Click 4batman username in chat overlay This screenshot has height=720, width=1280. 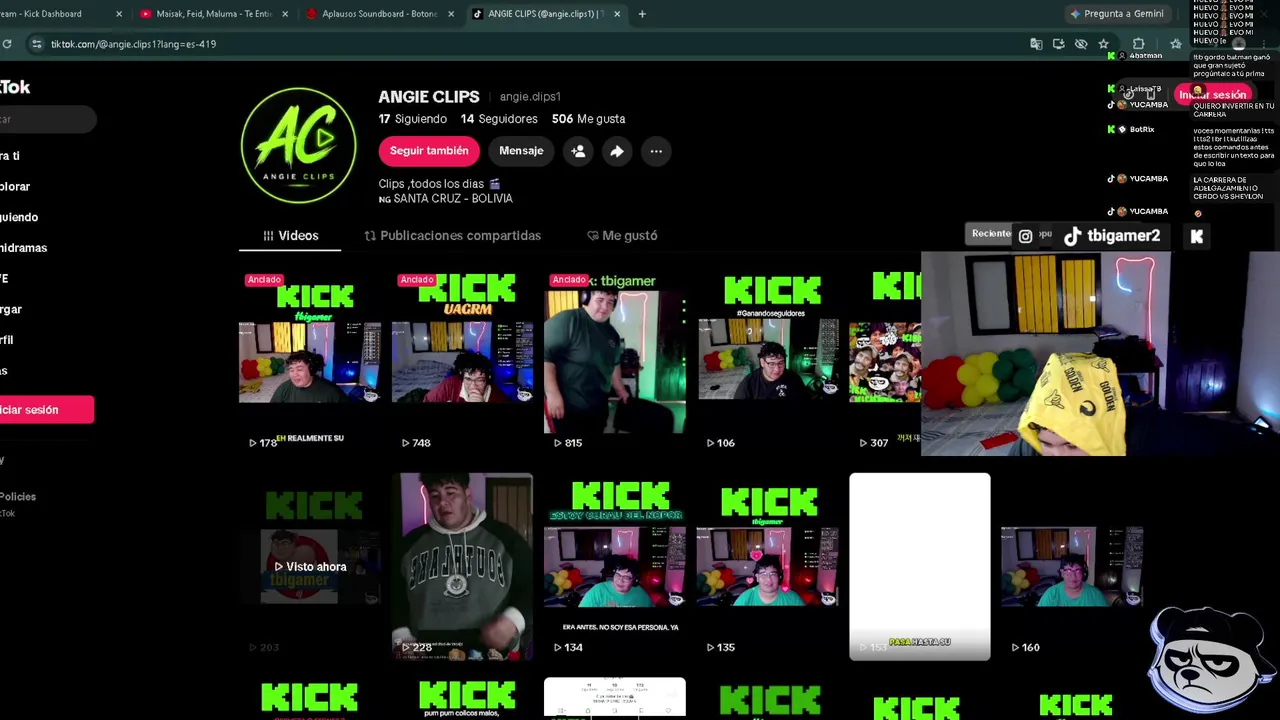(1145, 56)
